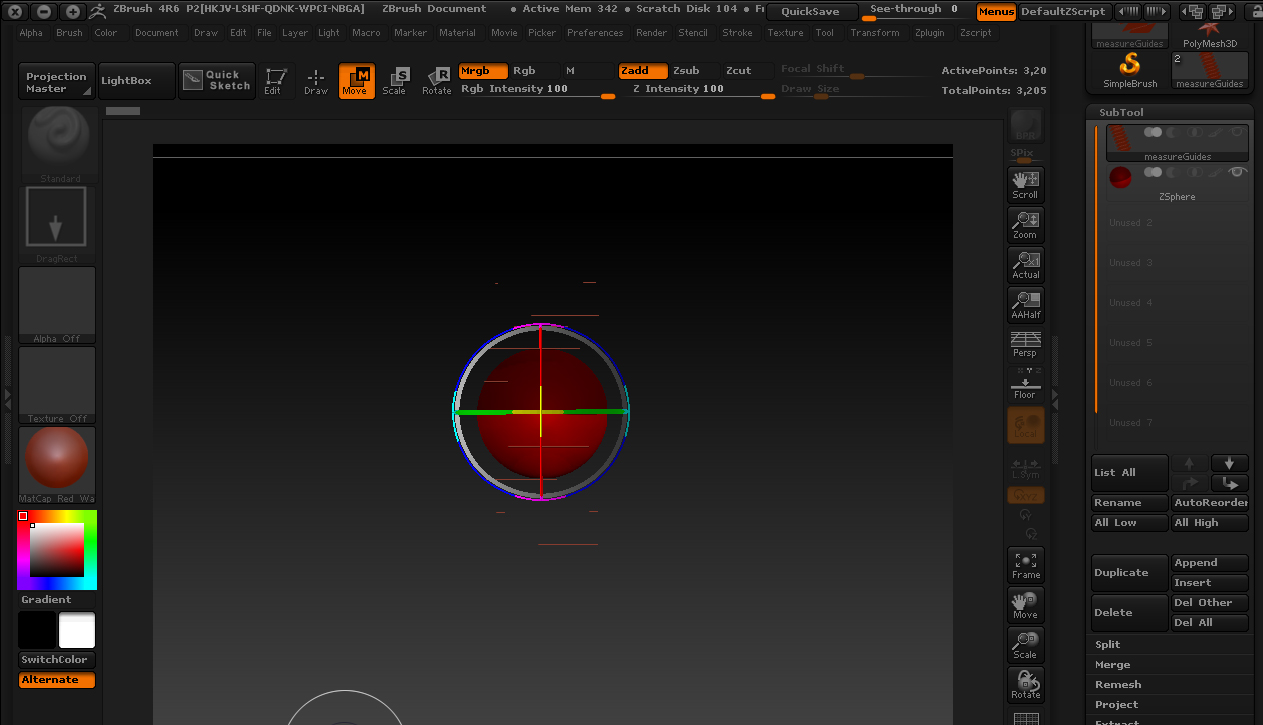This screenshot has height=725, width=1263.
Task: Click the AAHalf antialiased half-size icon
Action: (x=1025, y=305)
